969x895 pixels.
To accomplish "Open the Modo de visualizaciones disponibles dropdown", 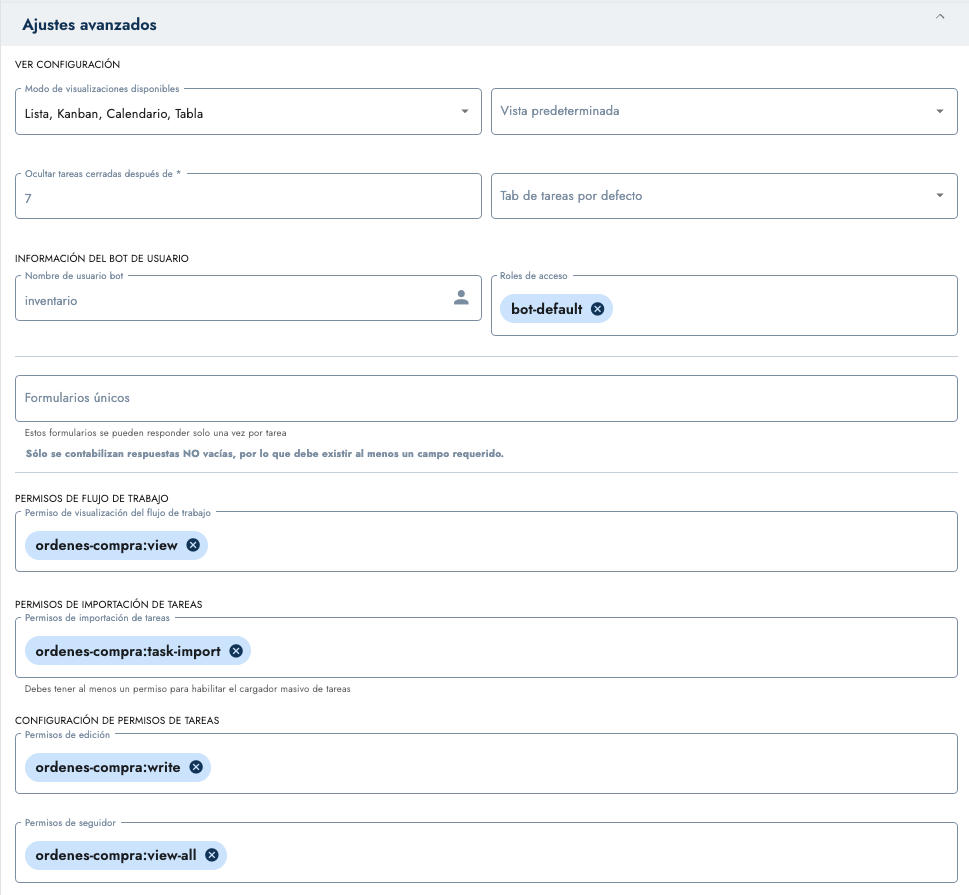I will pyautogui.click(x=464, y=112).
